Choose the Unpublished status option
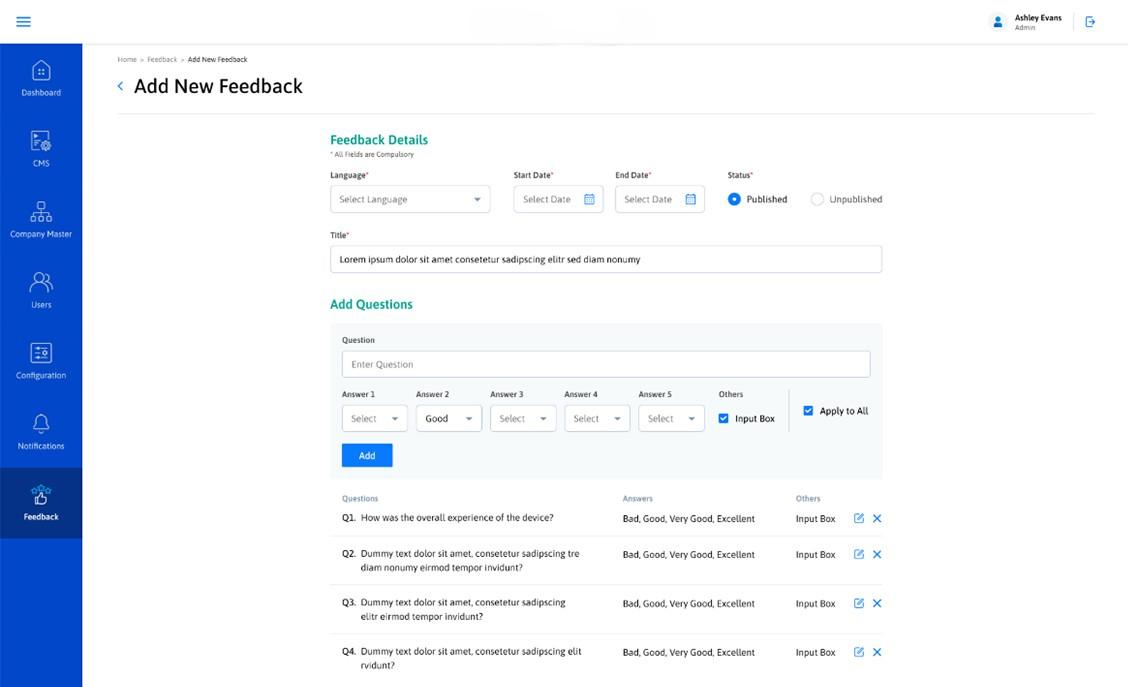The height and width of the screenshot is (687, 1128). pyautogui.click(x=816, y=198)
